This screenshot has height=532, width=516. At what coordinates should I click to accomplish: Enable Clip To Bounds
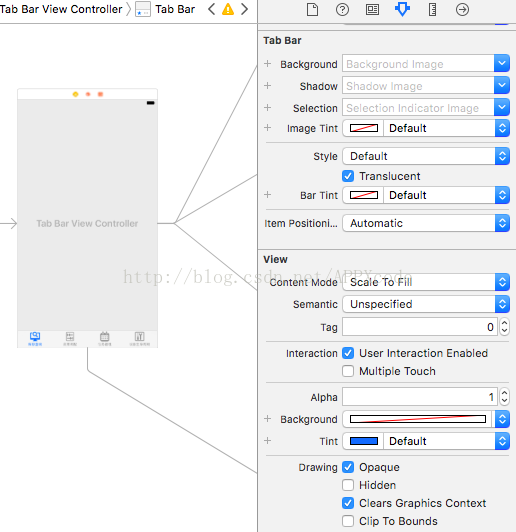tap(348, 521)
